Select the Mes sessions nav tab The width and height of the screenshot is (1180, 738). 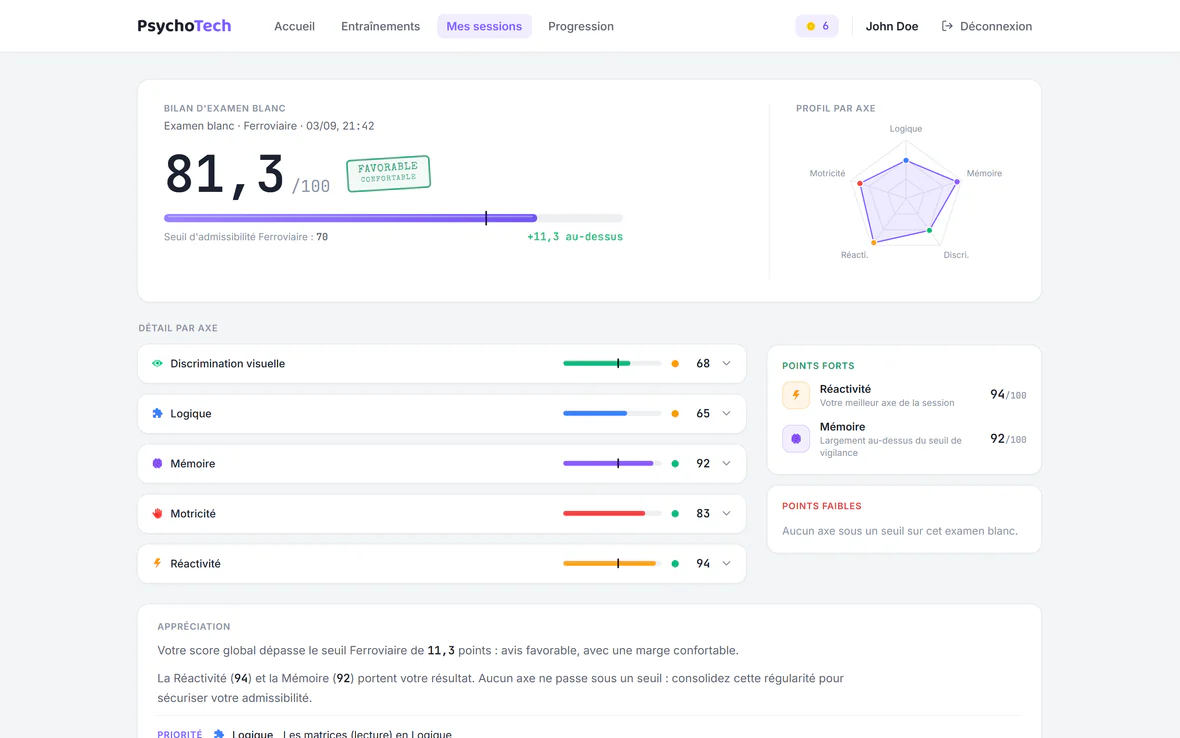pos(484,26)
